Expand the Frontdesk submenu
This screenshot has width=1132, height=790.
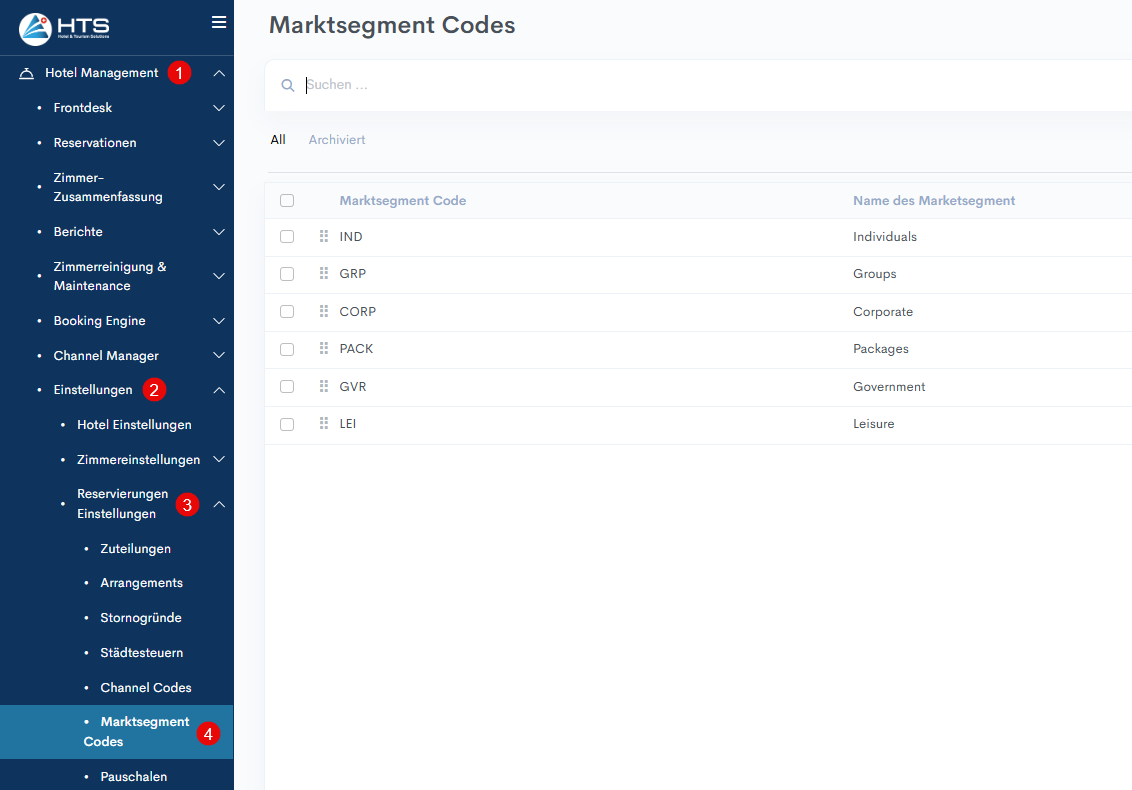tap(219, 108)
